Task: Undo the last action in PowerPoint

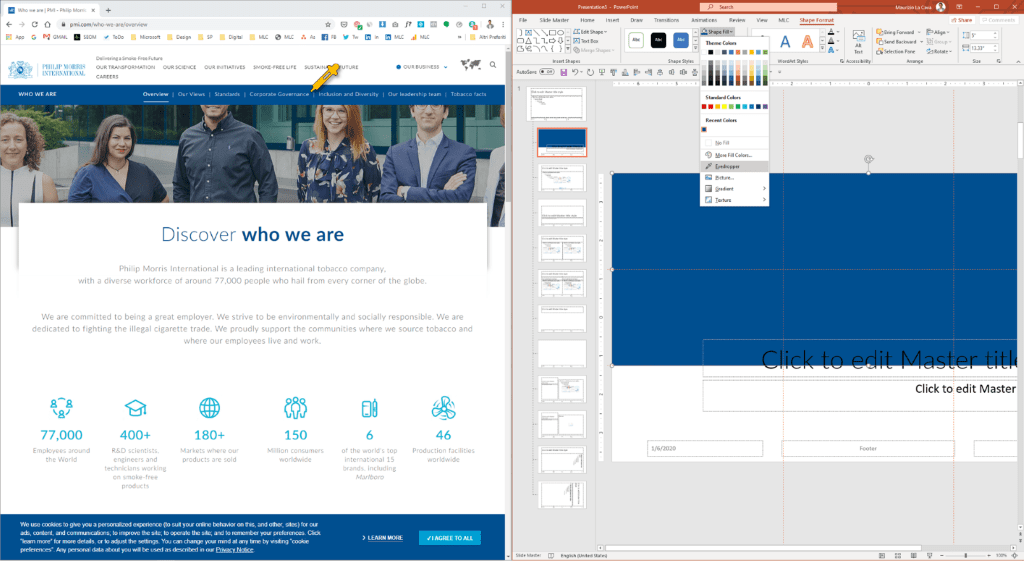Action: tap(575, 72)
